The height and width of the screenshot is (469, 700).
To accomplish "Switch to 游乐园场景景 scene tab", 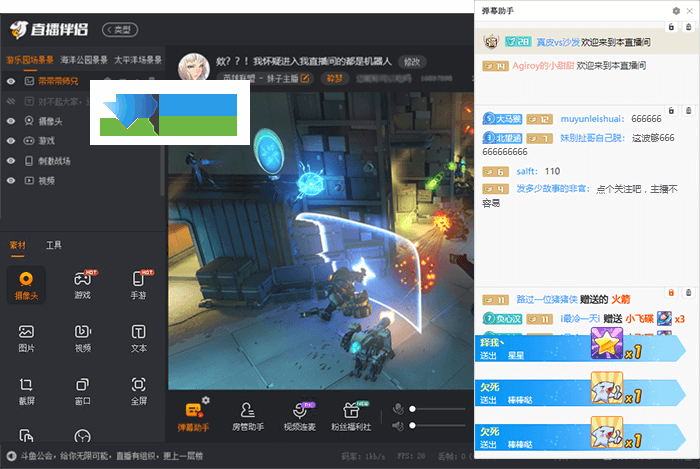I will point(30,60).
